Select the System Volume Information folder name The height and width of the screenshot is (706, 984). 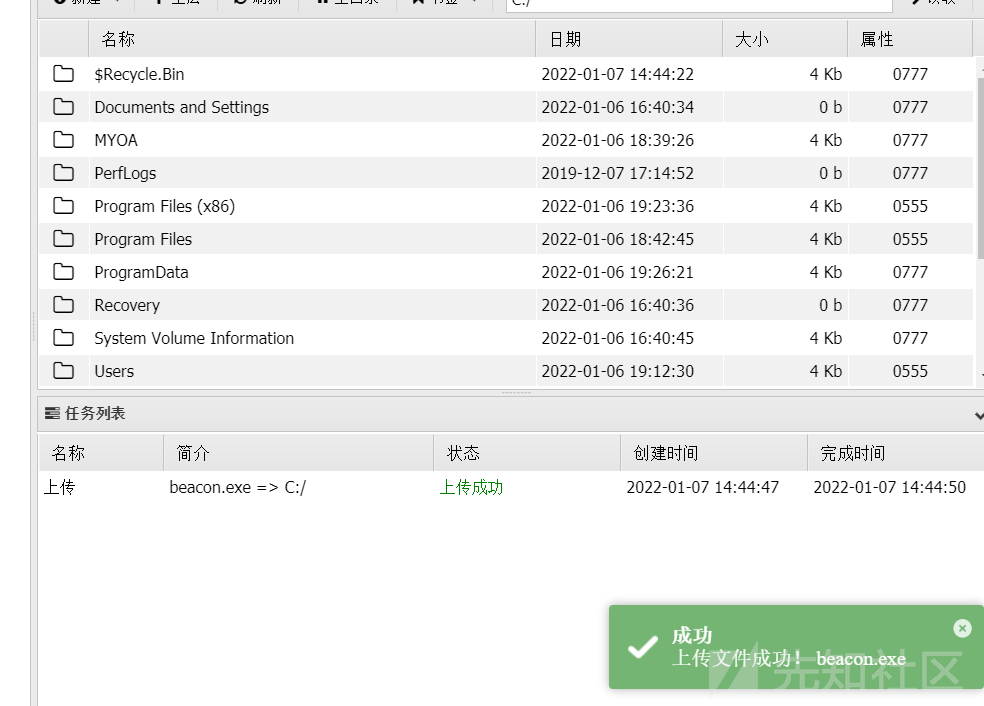pyautogui.click(x=194, y=338)
